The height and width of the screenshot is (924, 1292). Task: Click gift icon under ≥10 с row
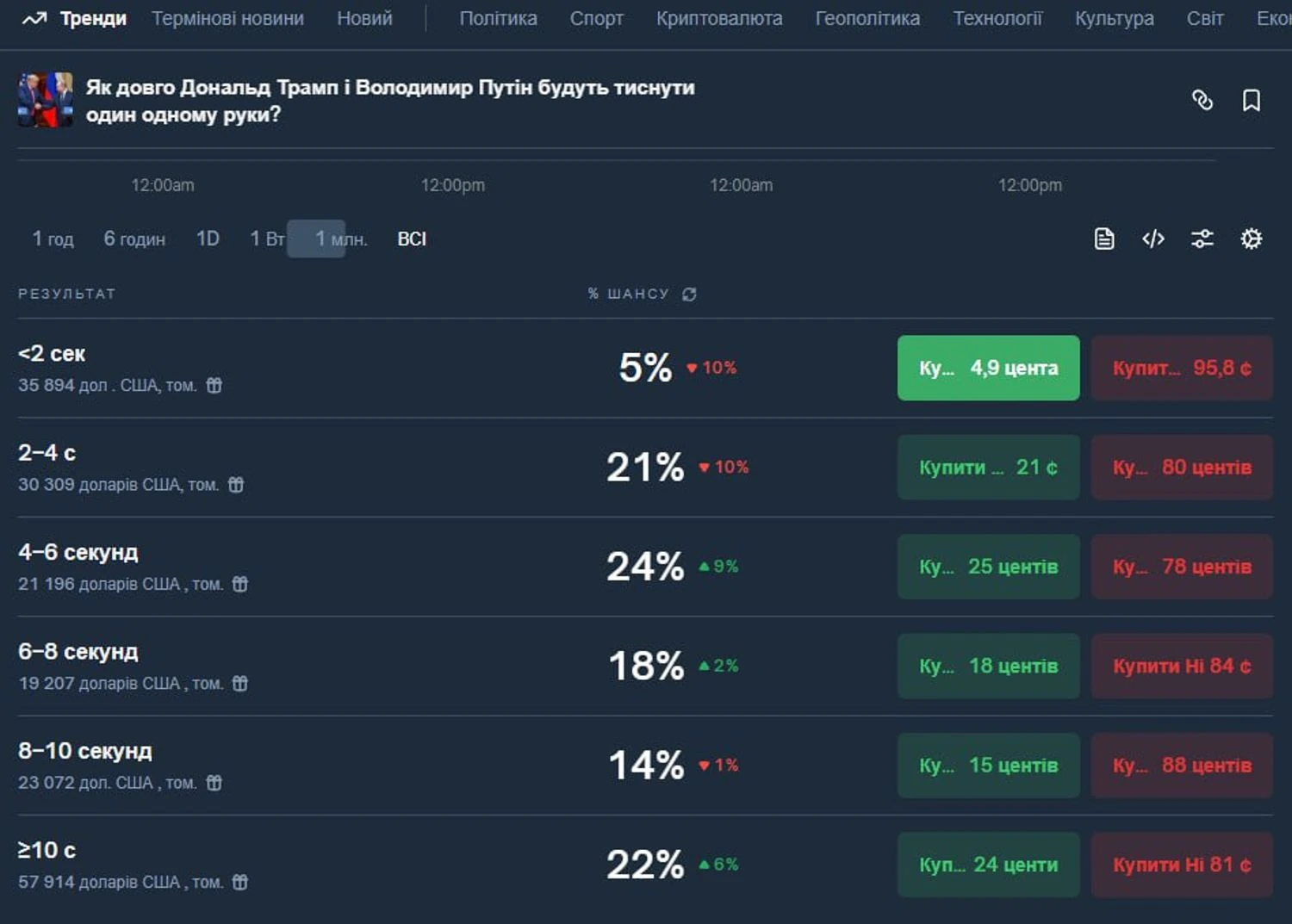pyautogui.click(x=240, y=883)
